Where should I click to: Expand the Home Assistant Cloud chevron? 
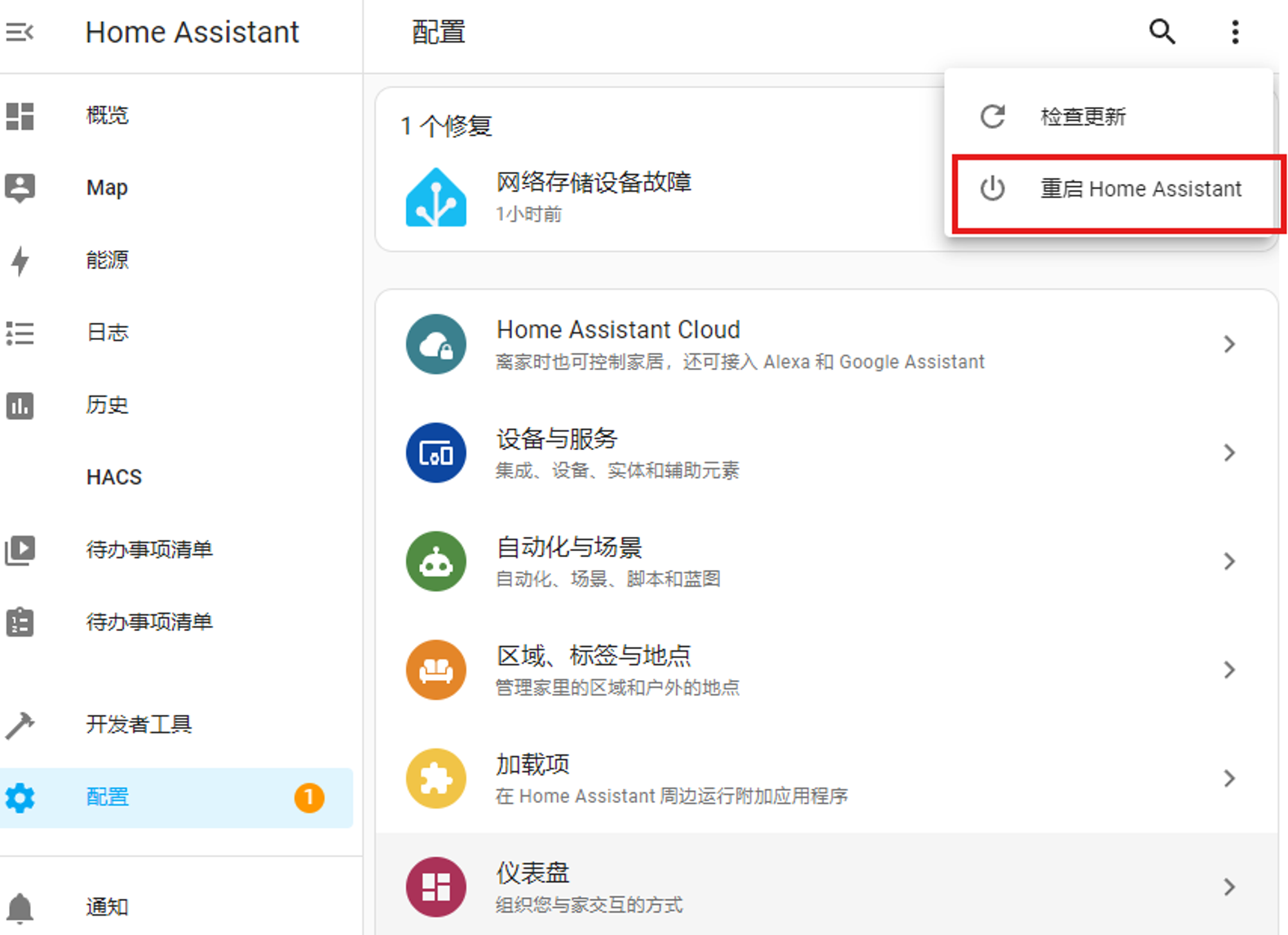(1229, 344)
